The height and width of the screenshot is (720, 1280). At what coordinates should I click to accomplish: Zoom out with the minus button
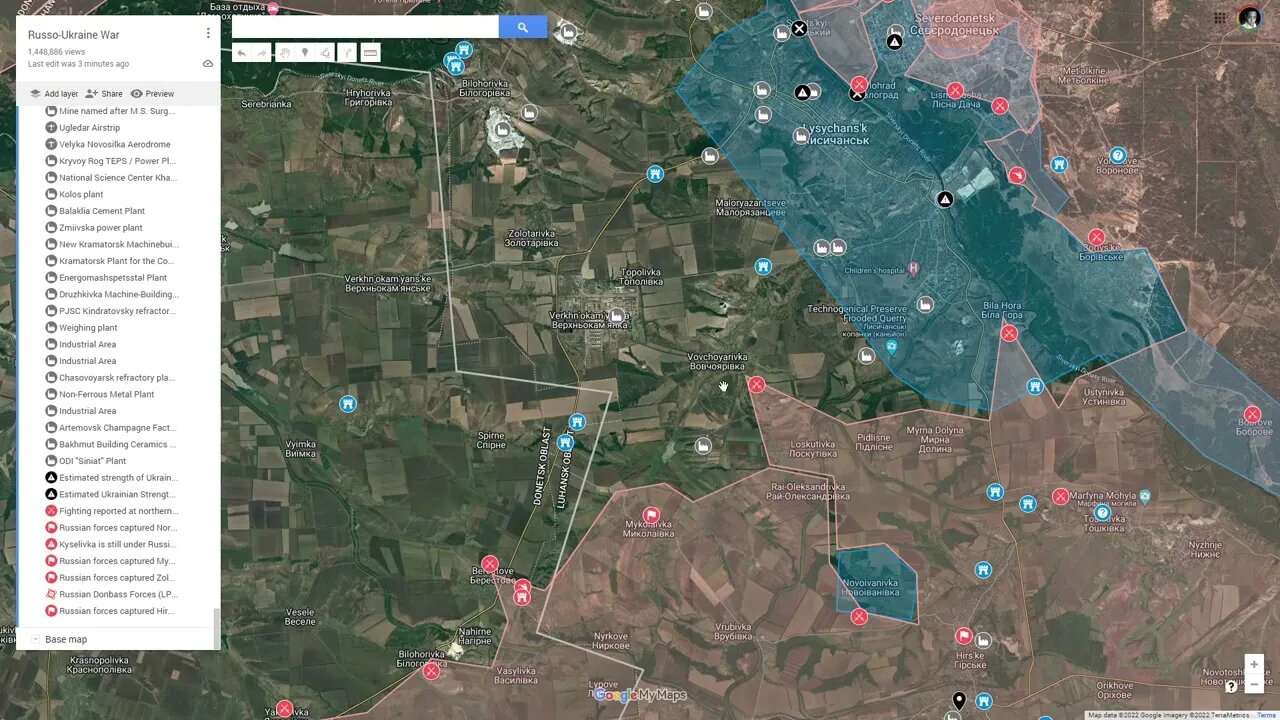1254,684
